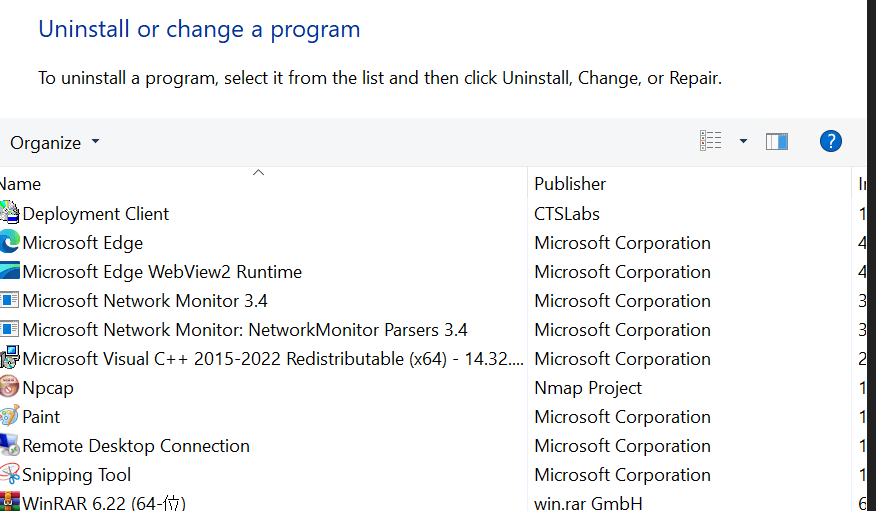Select the WinRAR 6.22 icon
Viewport: 876px width, 511px height.
coord(9,502)
